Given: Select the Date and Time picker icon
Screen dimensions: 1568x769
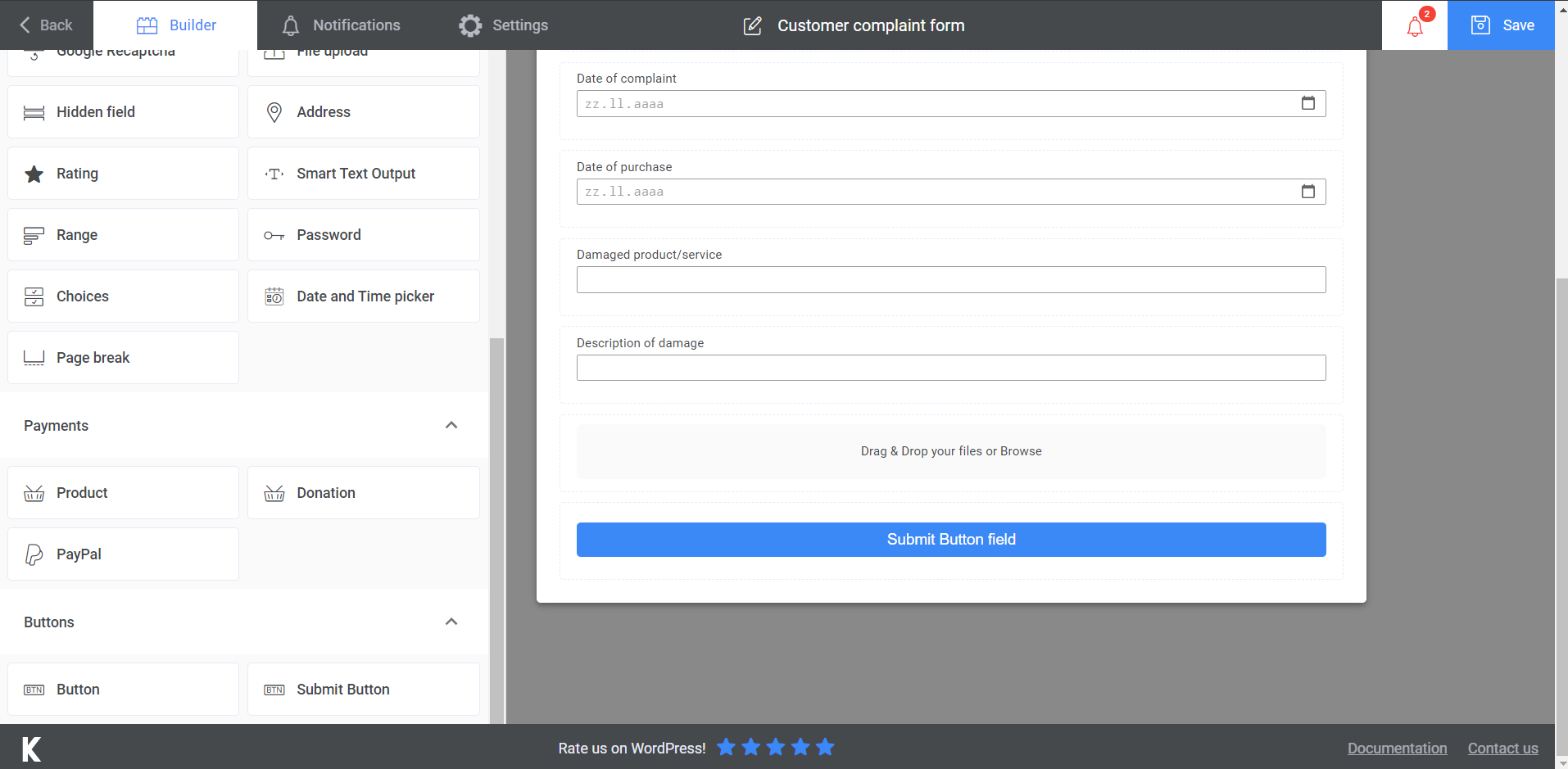Looking at the screenshot, I should click(x=274, y=296).
